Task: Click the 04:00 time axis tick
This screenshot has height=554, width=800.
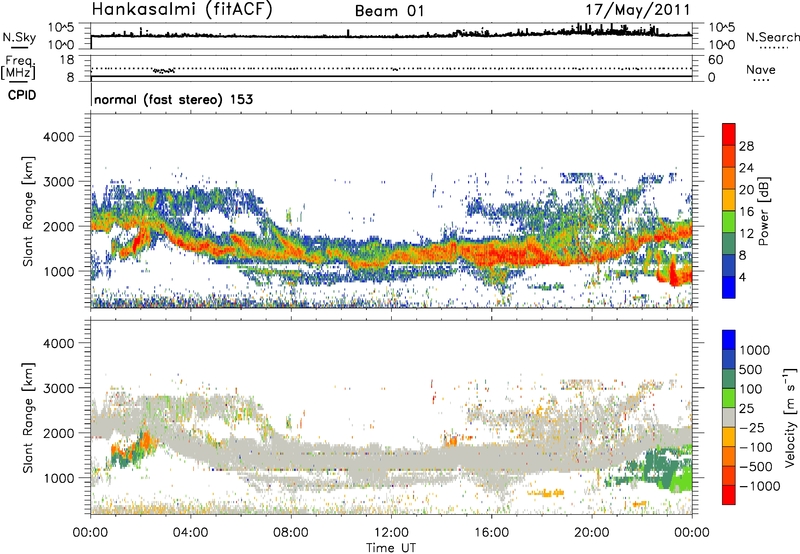Action: tap(190, 533)
